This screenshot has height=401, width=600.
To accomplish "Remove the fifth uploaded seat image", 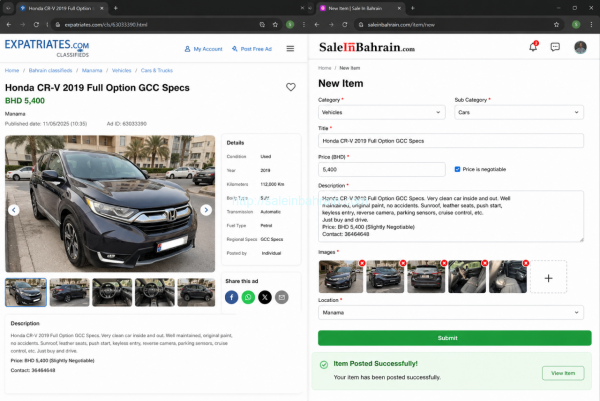I will tap(526, 263).
